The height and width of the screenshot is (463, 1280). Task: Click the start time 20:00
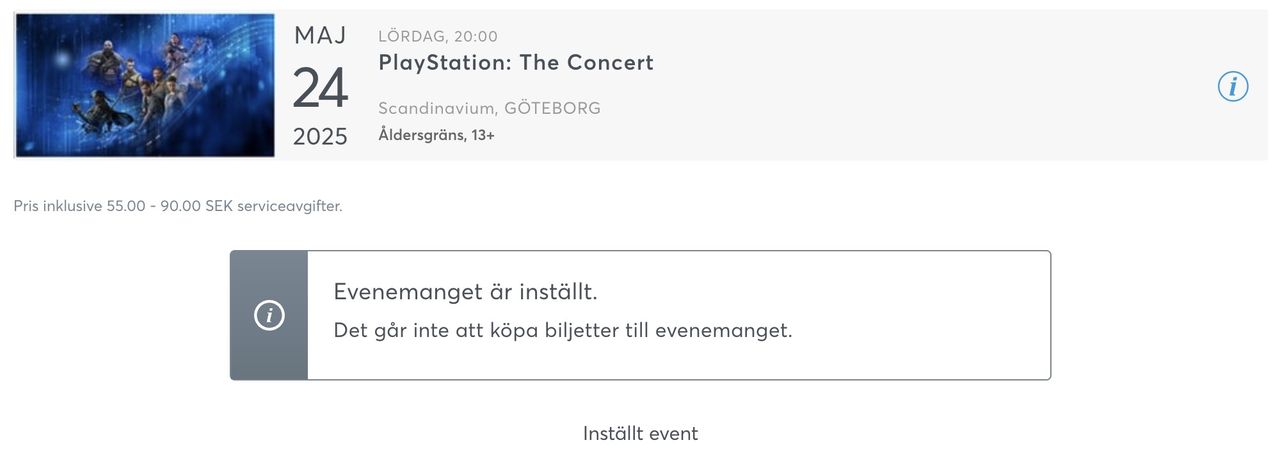[x=476, y=37]
